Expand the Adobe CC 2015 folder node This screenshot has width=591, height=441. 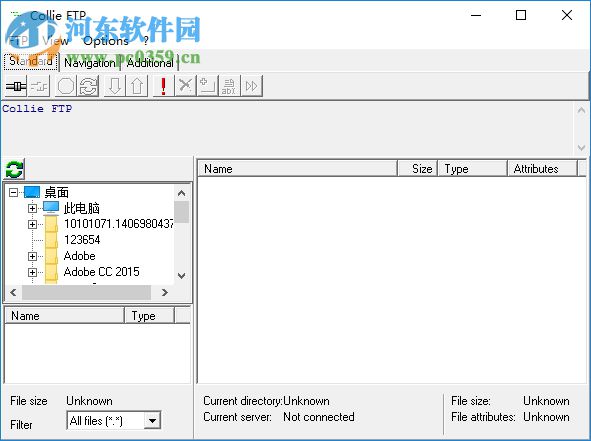coord(32,272)
